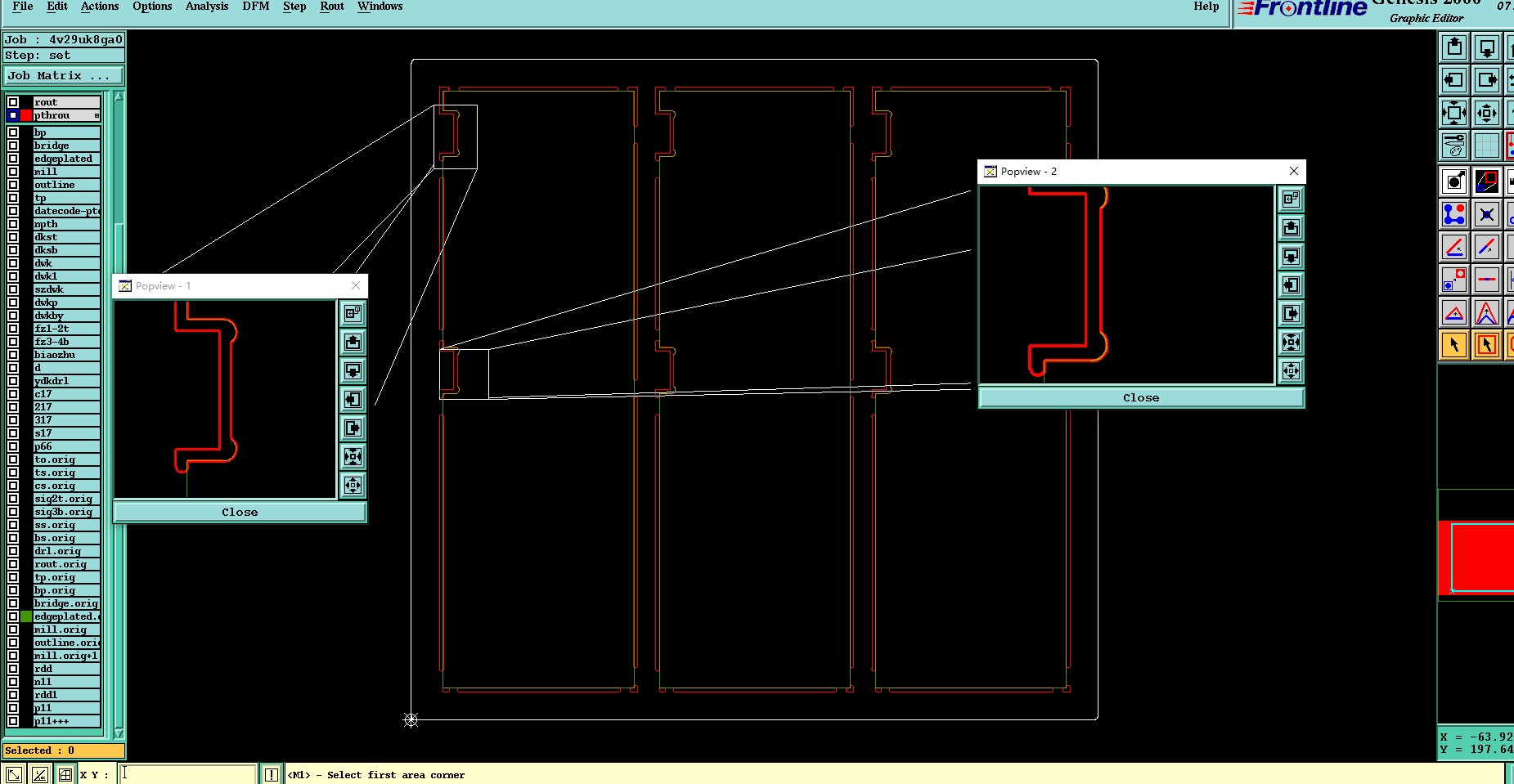The image size is (1514, 784).
Task: Click the Job Matrix button
Action: [64, 75]
